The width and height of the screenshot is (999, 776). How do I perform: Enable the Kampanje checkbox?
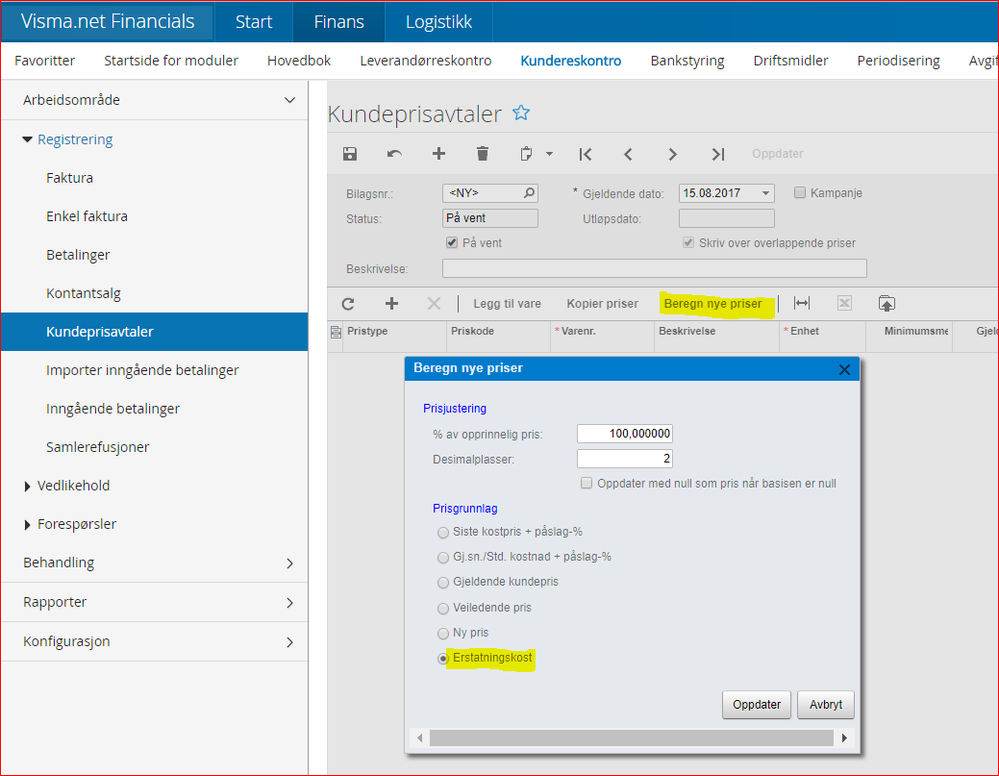[800, 193]
